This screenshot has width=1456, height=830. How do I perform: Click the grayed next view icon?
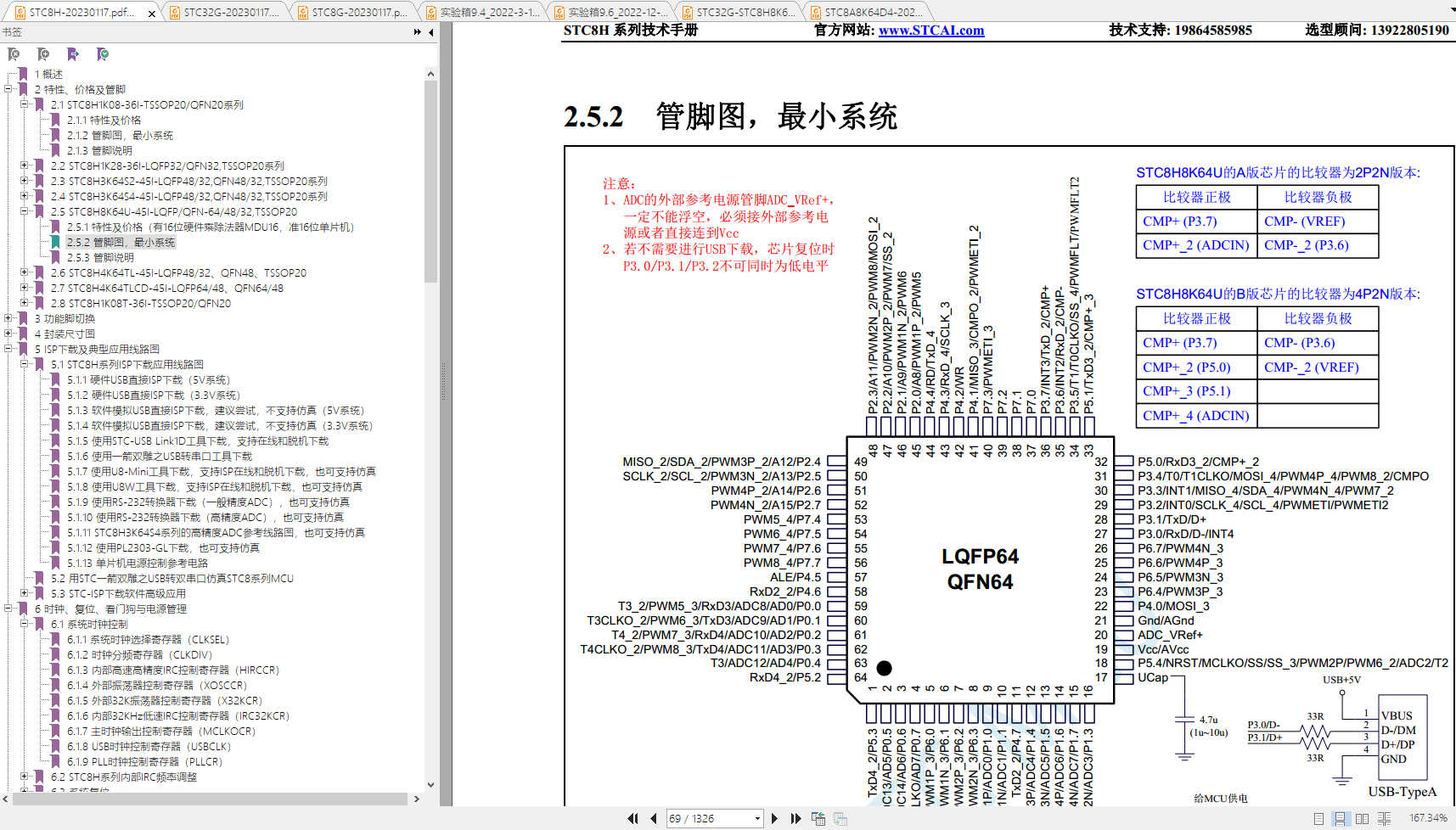click(x=840, y=818)
